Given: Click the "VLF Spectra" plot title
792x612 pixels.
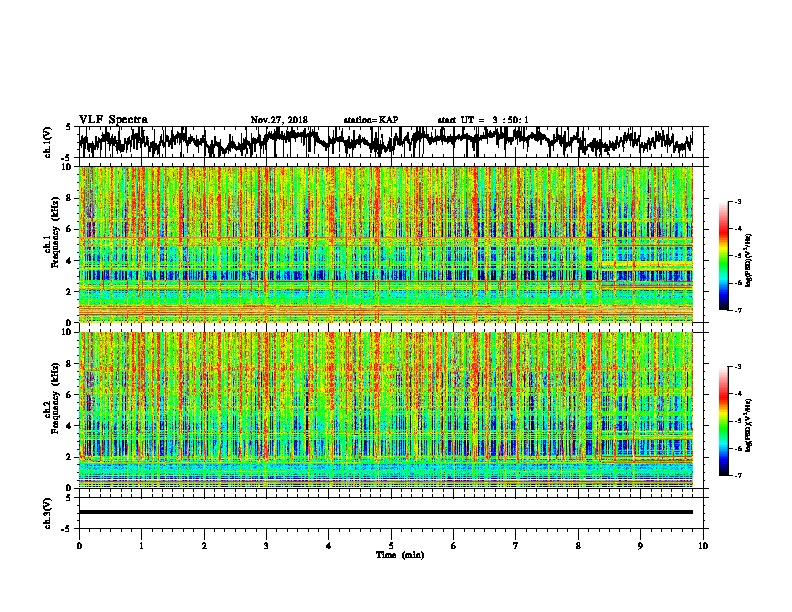Looking at the screenshot, I should 113,120.
